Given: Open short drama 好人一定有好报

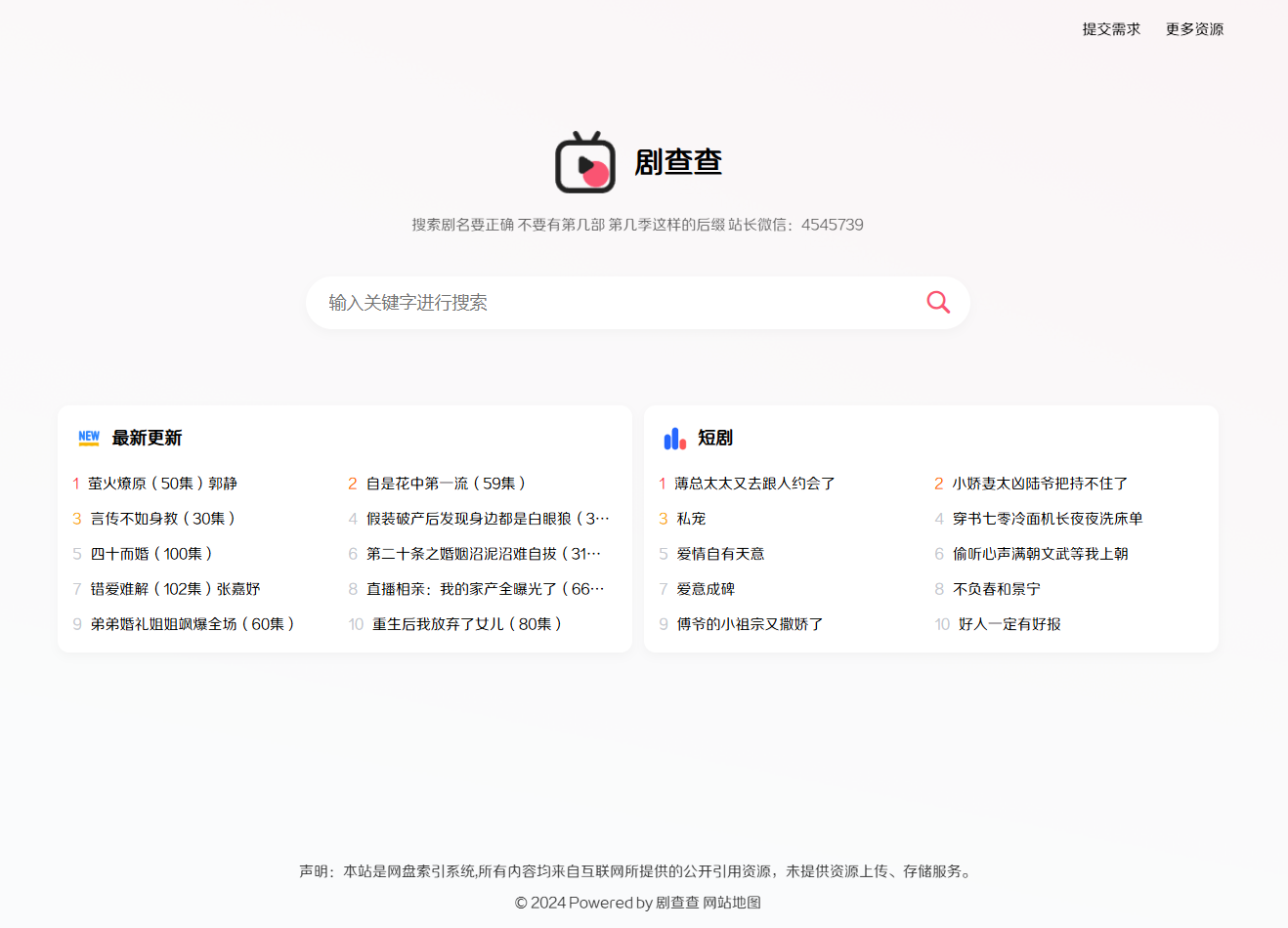Looking at the screenshot, I should click(x=1009, y=624).
